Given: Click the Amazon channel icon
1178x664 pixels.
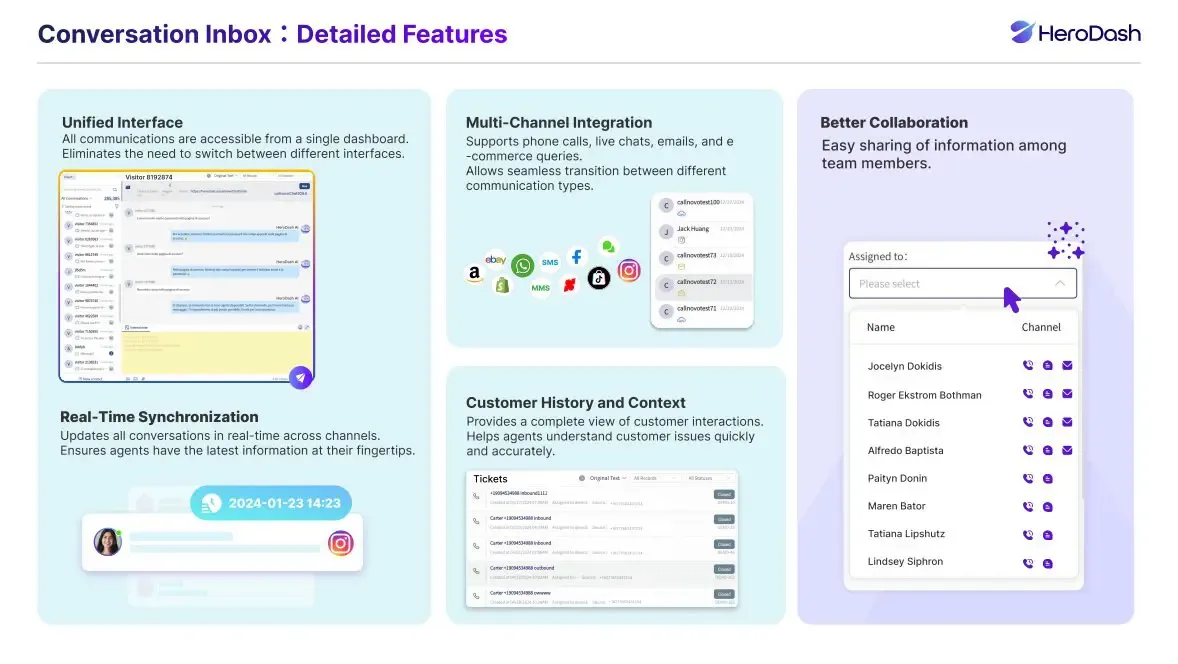Looking at the screenshot, I should click(474, 273).
